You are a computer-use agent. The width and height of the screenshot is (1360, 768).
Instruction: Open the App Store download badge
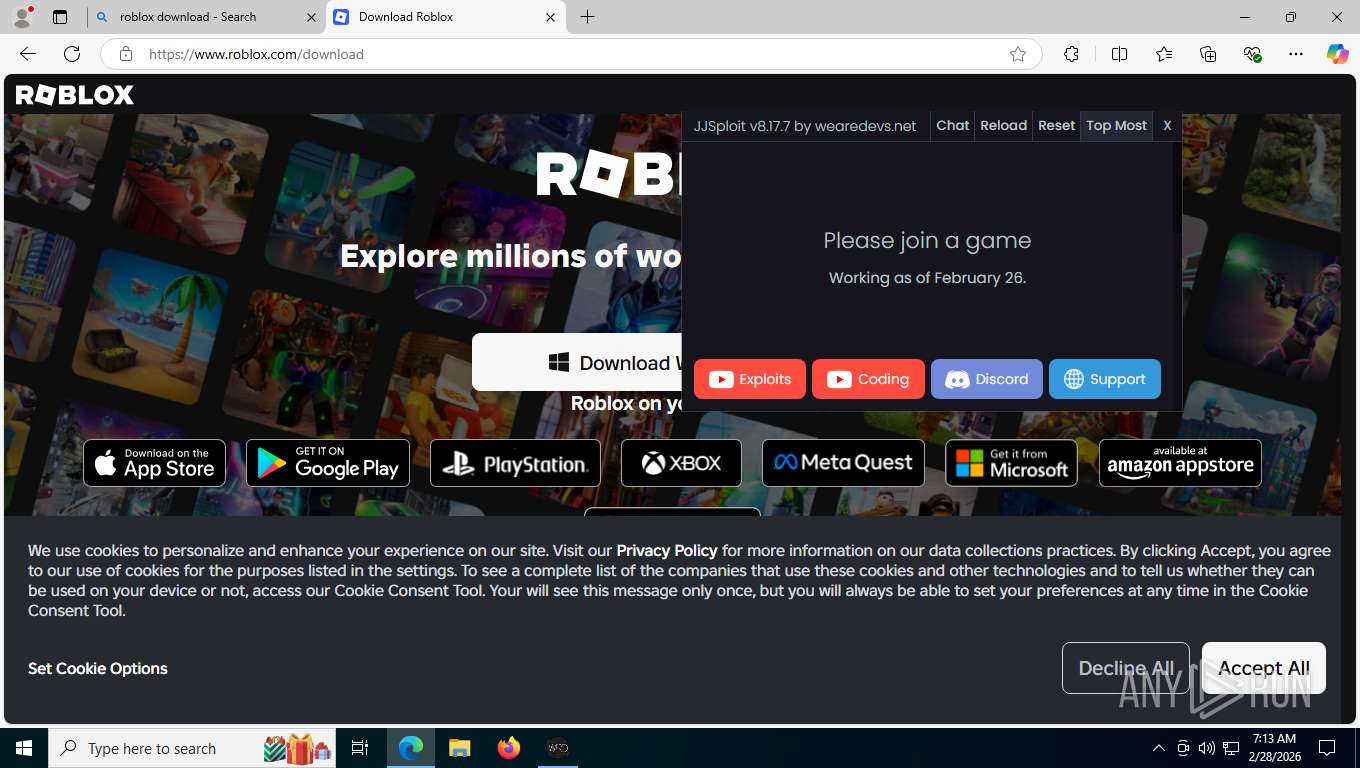154,463
